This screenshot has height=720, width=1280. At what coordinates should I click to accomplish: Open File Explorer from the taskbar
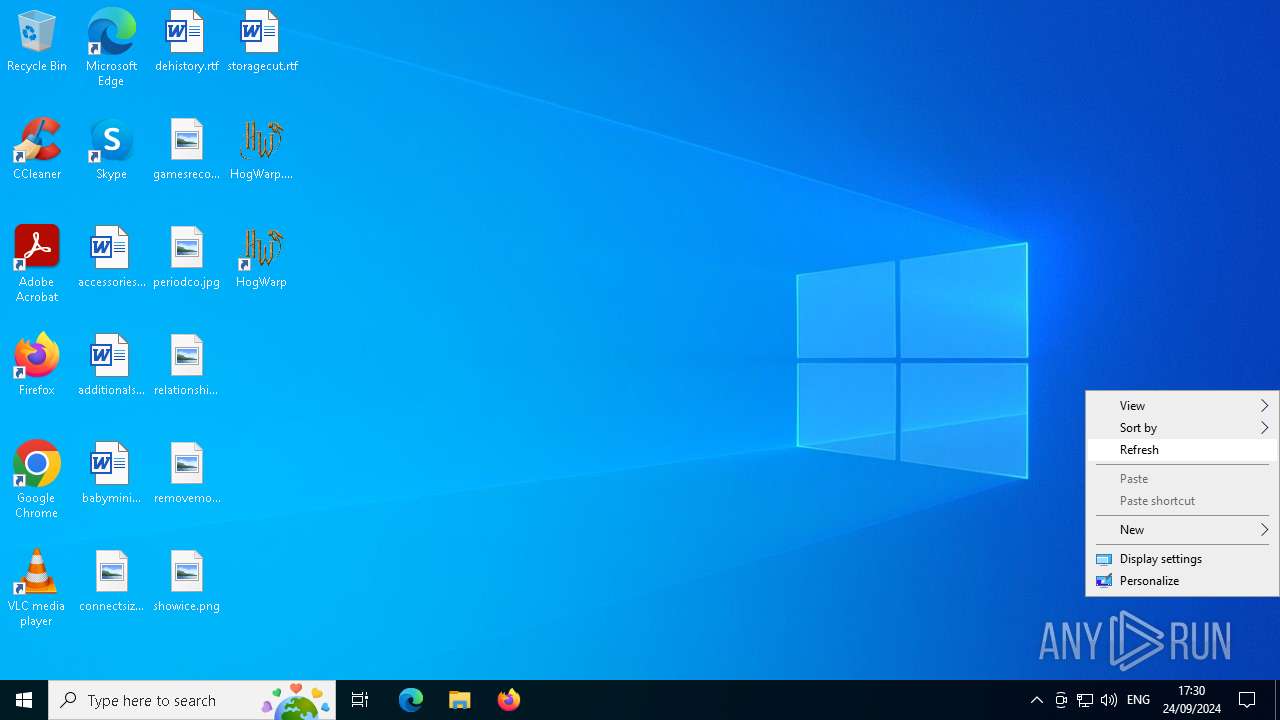tap(460, 700)
